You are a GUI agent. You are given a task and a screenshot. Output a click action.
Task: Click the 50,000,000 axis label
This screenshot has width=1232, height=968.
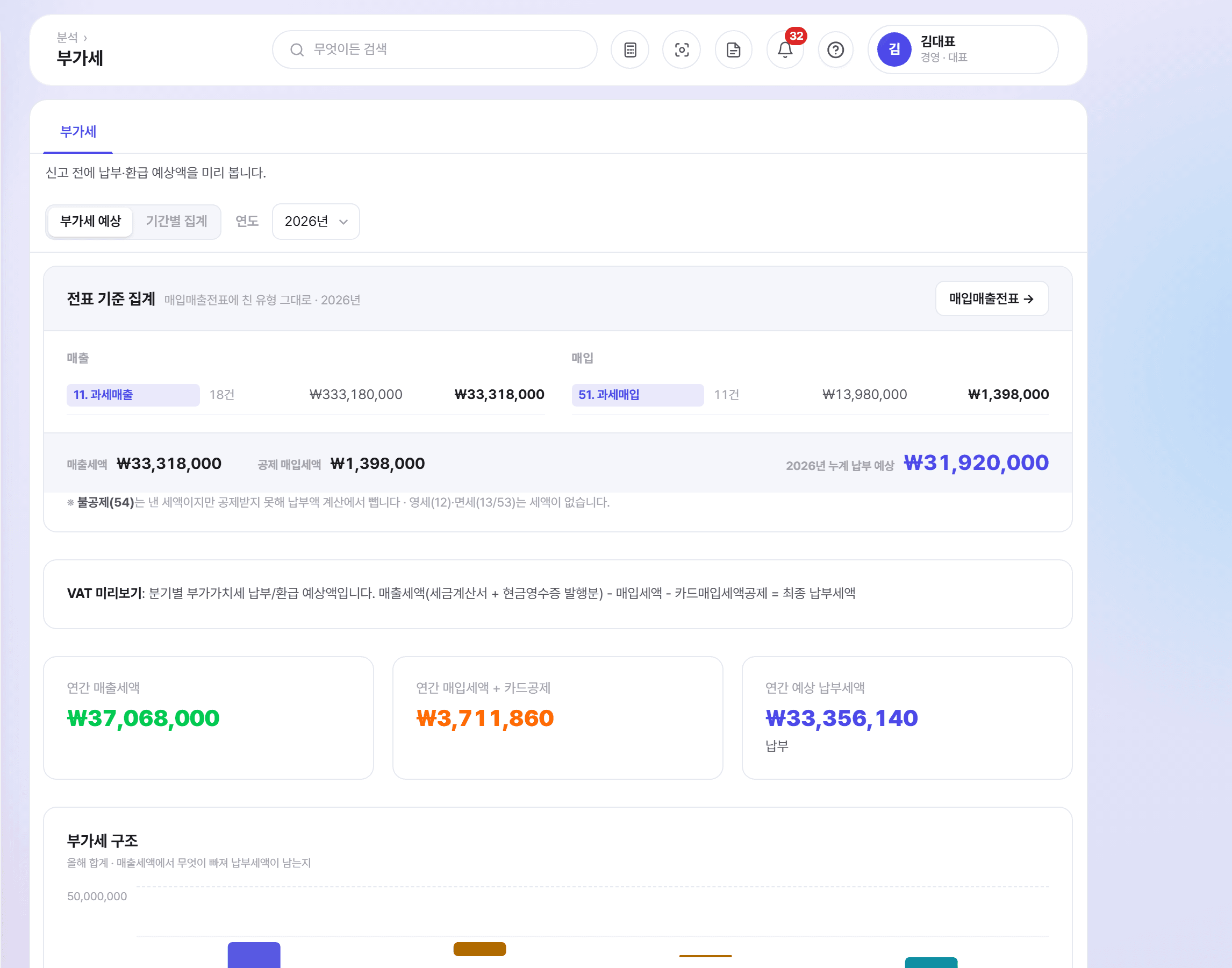(97, 896)
